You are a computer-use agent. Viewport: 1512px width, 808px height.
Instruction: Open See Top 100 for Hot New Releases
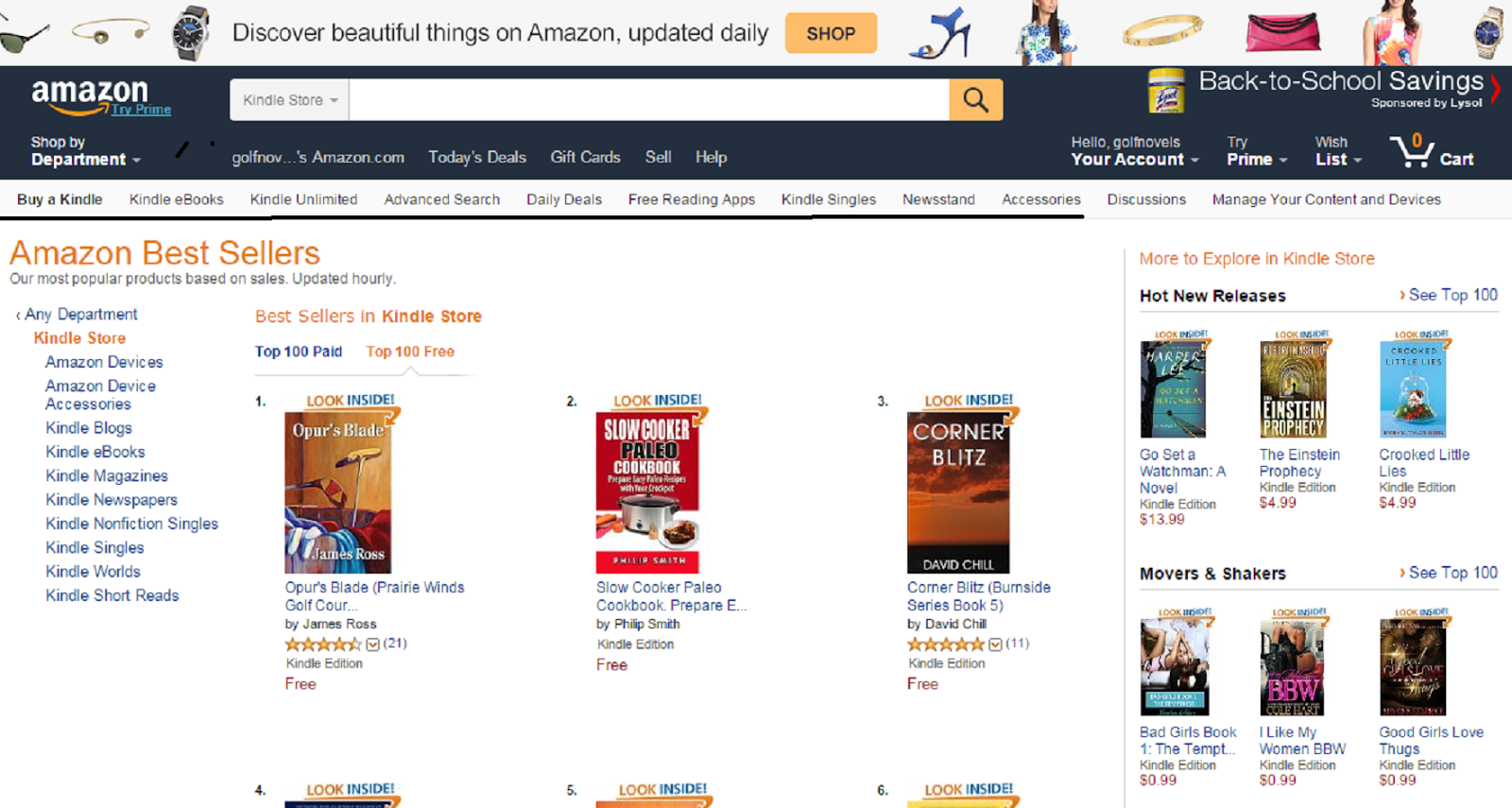click(1449, 295)
